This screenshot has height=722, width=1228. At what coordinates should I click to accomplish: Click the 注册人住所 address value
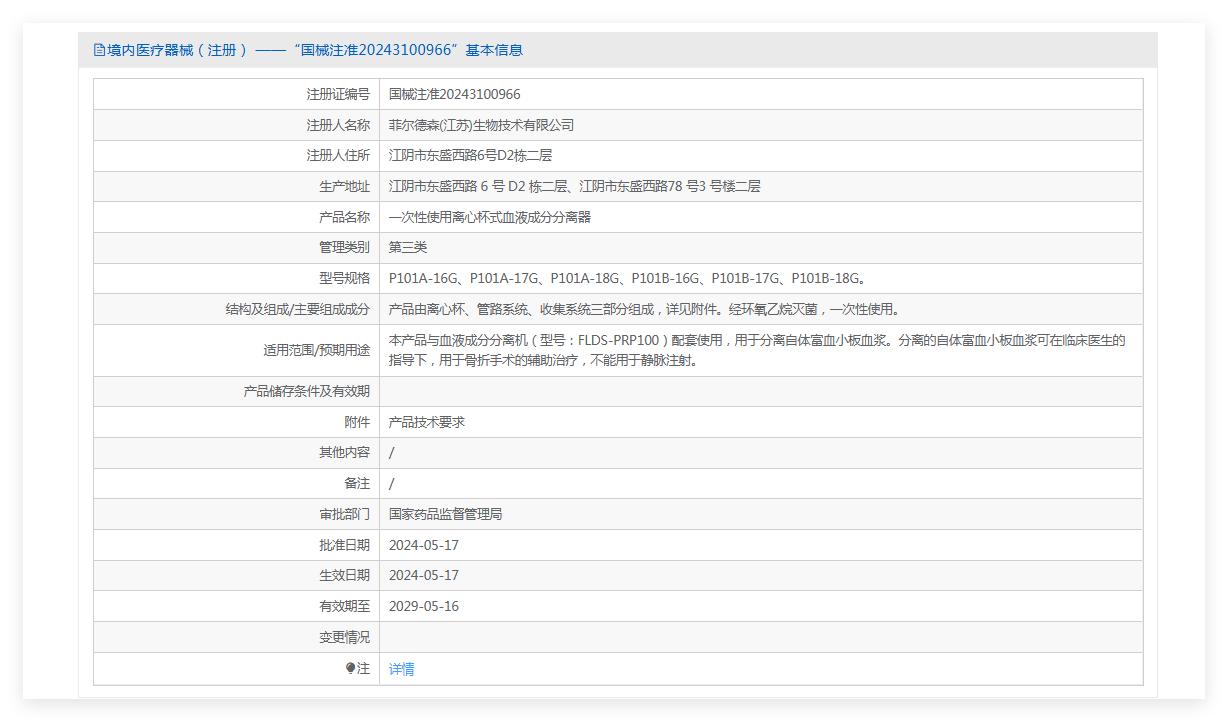pyautogui.click(x=470, y=155)
